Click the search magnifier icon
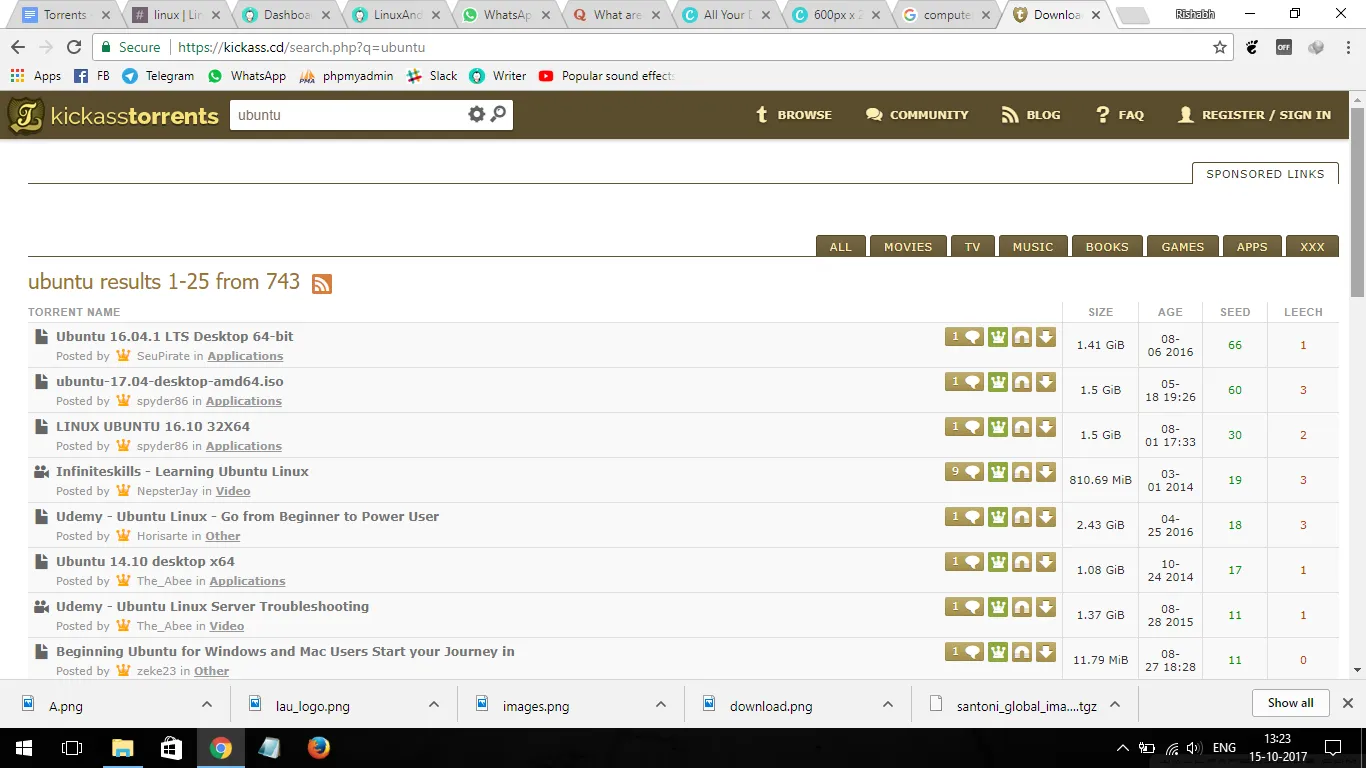 tap(499, 114)
